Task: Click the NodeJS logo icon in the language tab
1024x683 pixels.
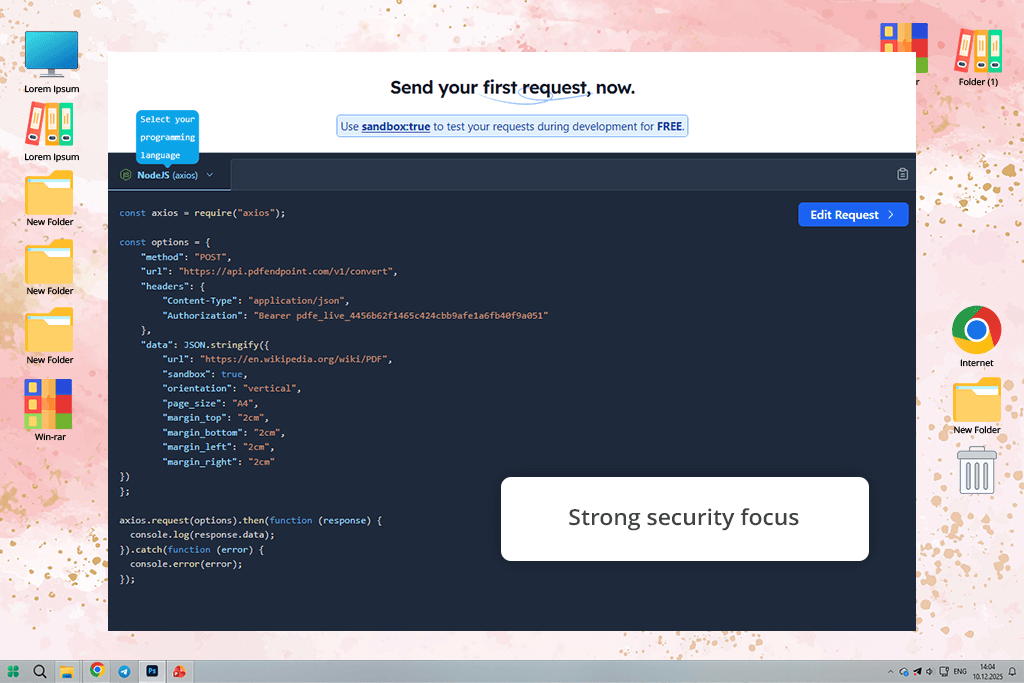Action: coord(125,175)
